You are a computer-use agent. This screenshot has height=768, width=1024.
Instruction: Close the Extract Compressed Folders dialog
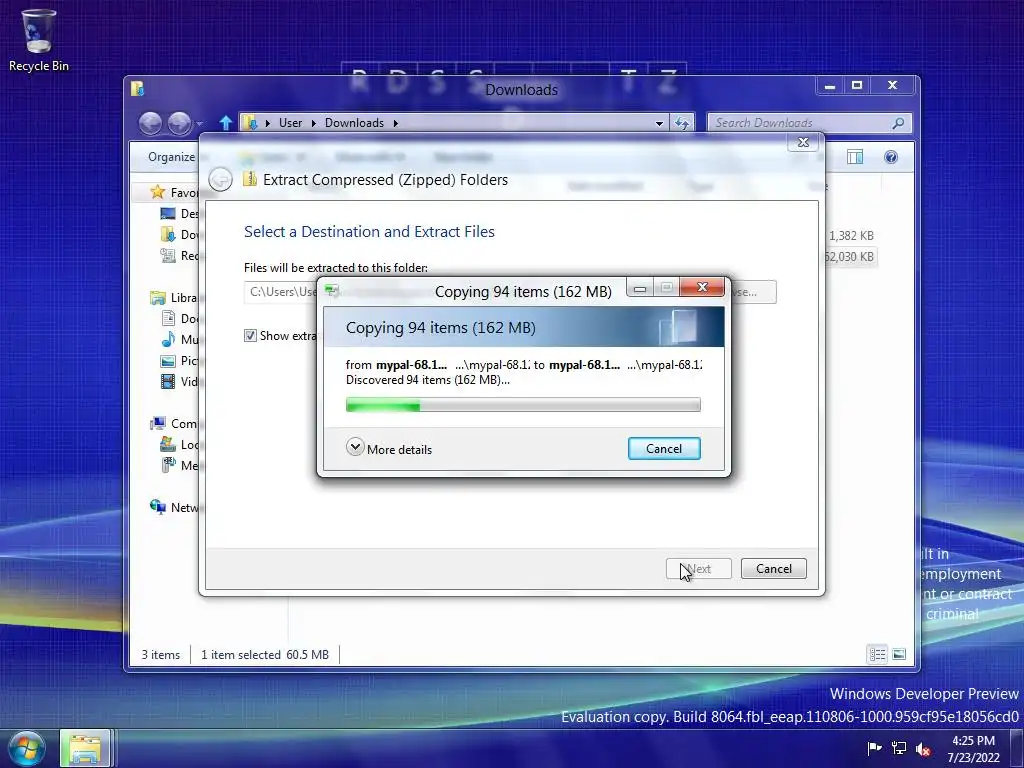(x=803, y=142)
